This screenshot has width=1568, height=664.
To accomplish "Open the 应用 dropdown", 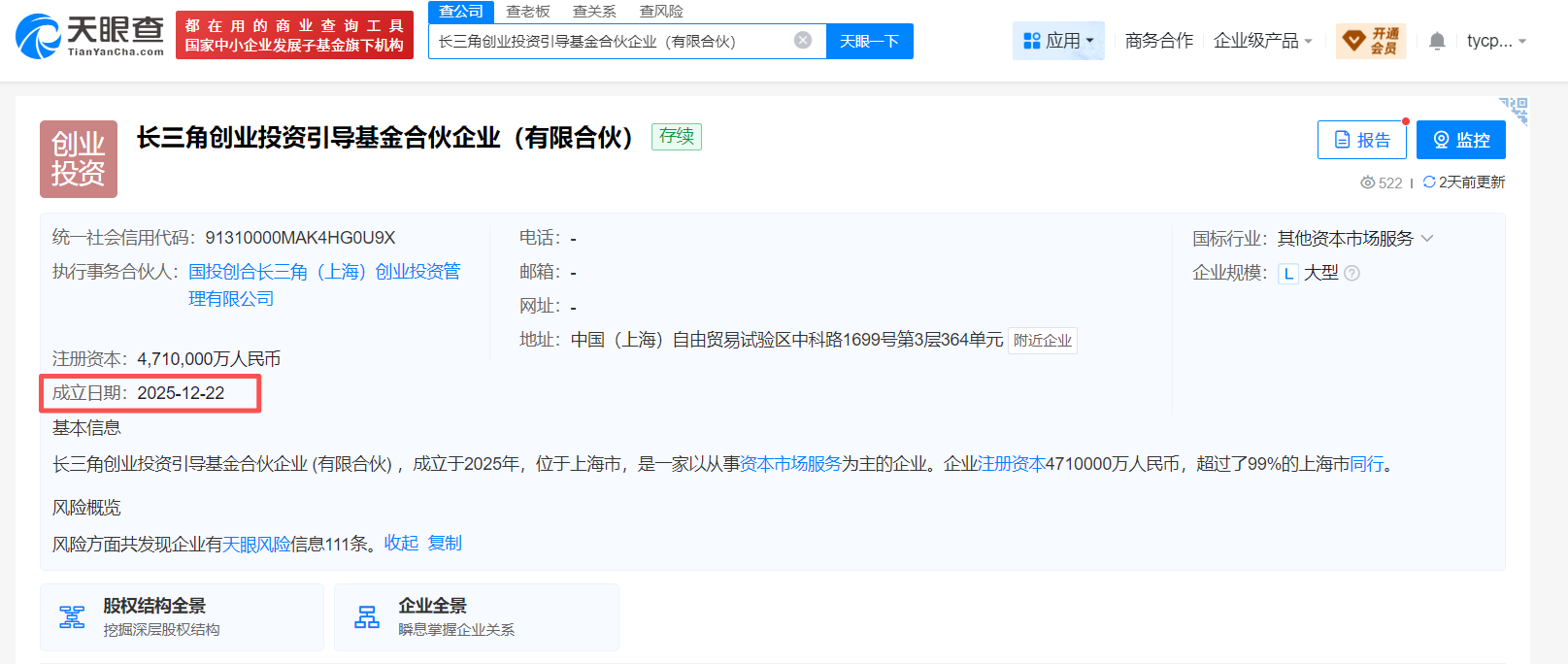I will [x=1058, y=41].
